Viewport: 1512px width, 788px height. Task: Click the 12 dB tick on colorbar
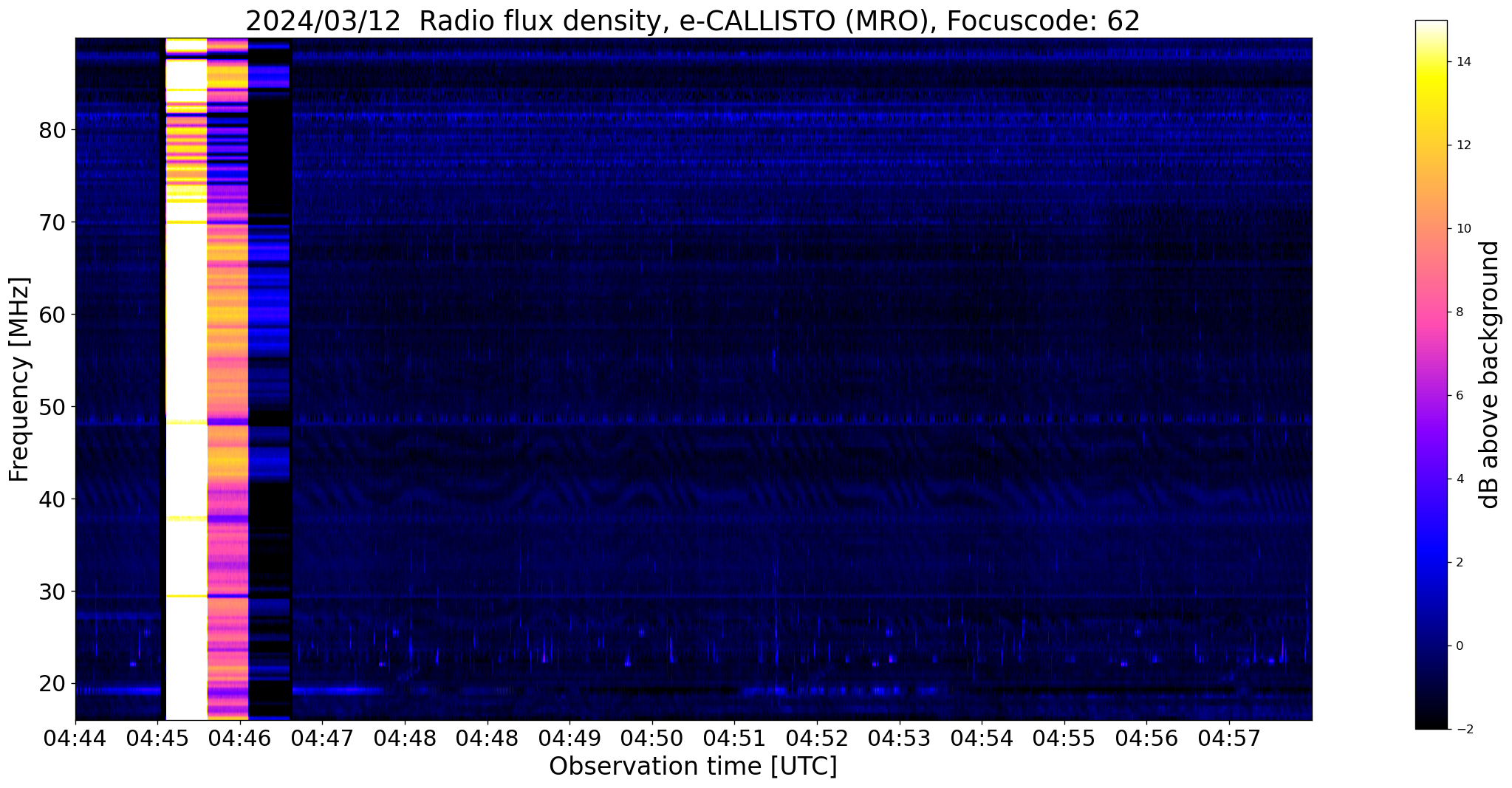tap(1462, 145)
